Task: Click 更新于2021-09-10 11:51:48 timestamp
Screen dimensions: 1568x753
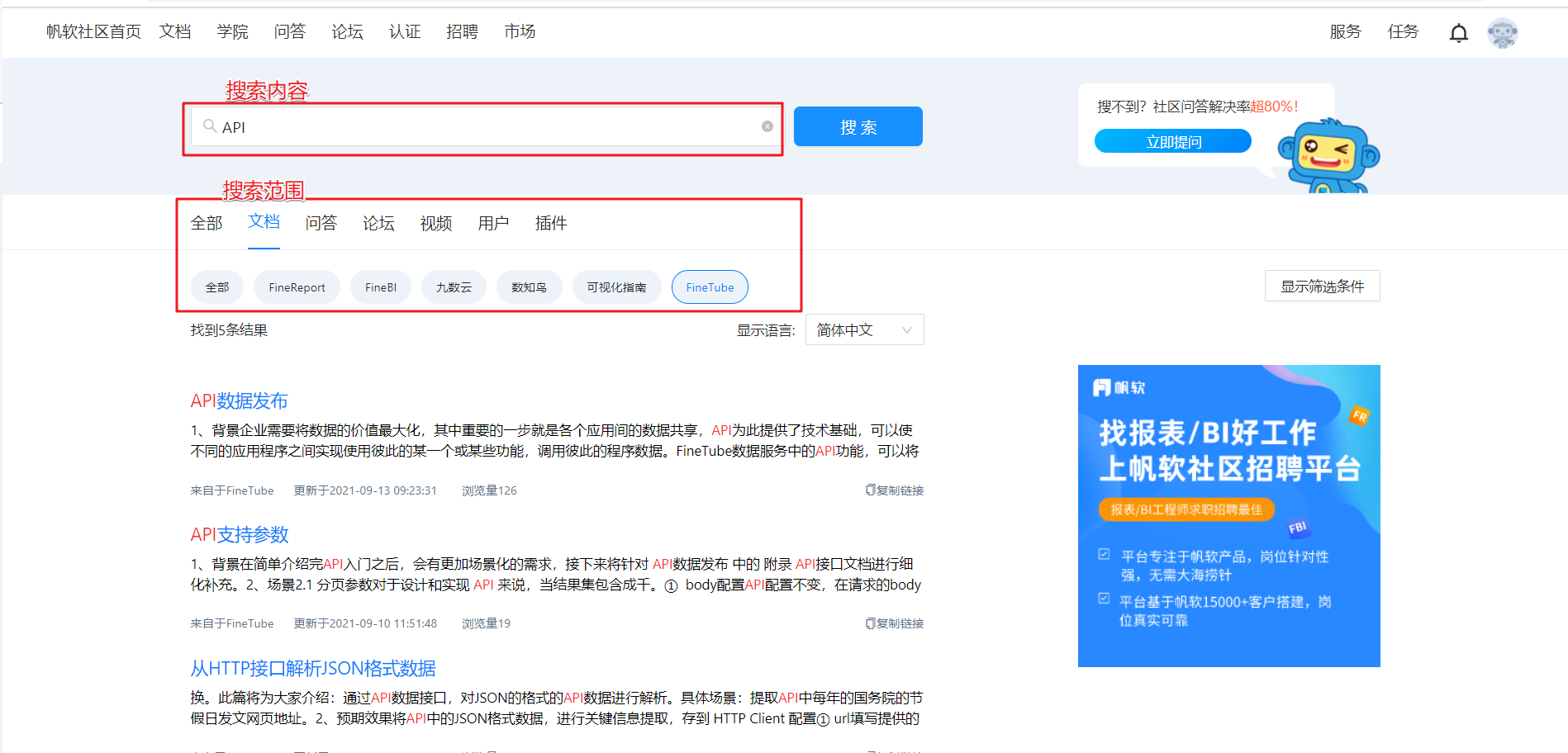Action: (365, 623)
